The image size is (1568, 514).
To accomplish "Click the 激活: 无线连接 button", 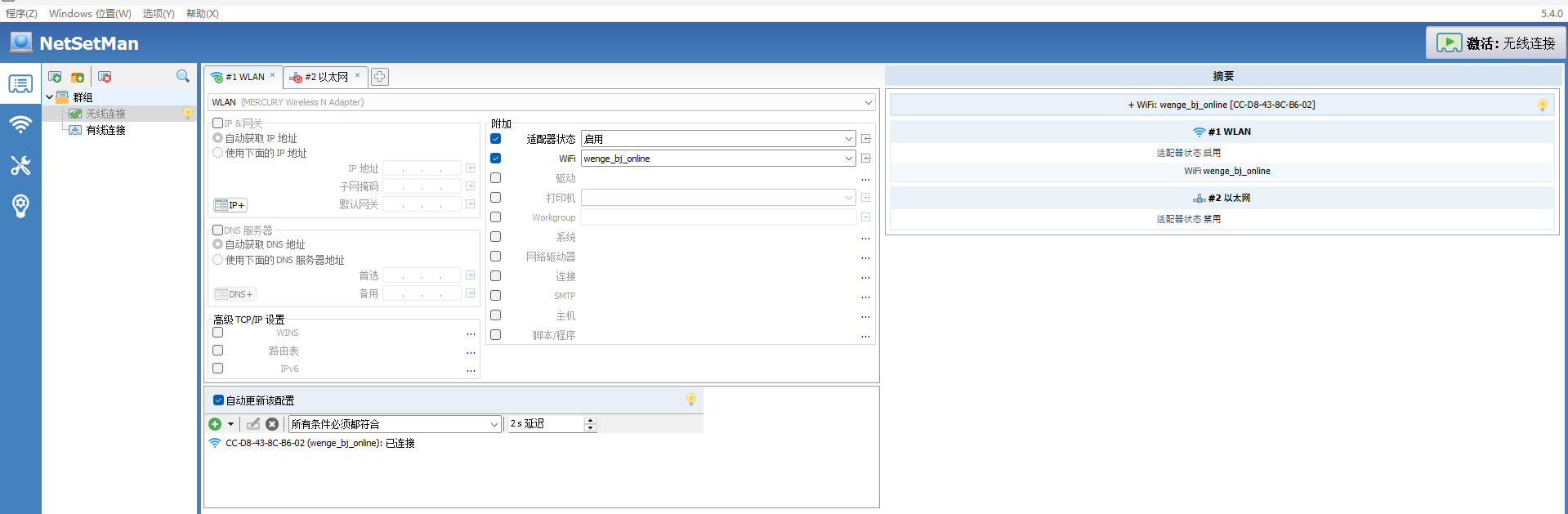I will coord(1495,43).
